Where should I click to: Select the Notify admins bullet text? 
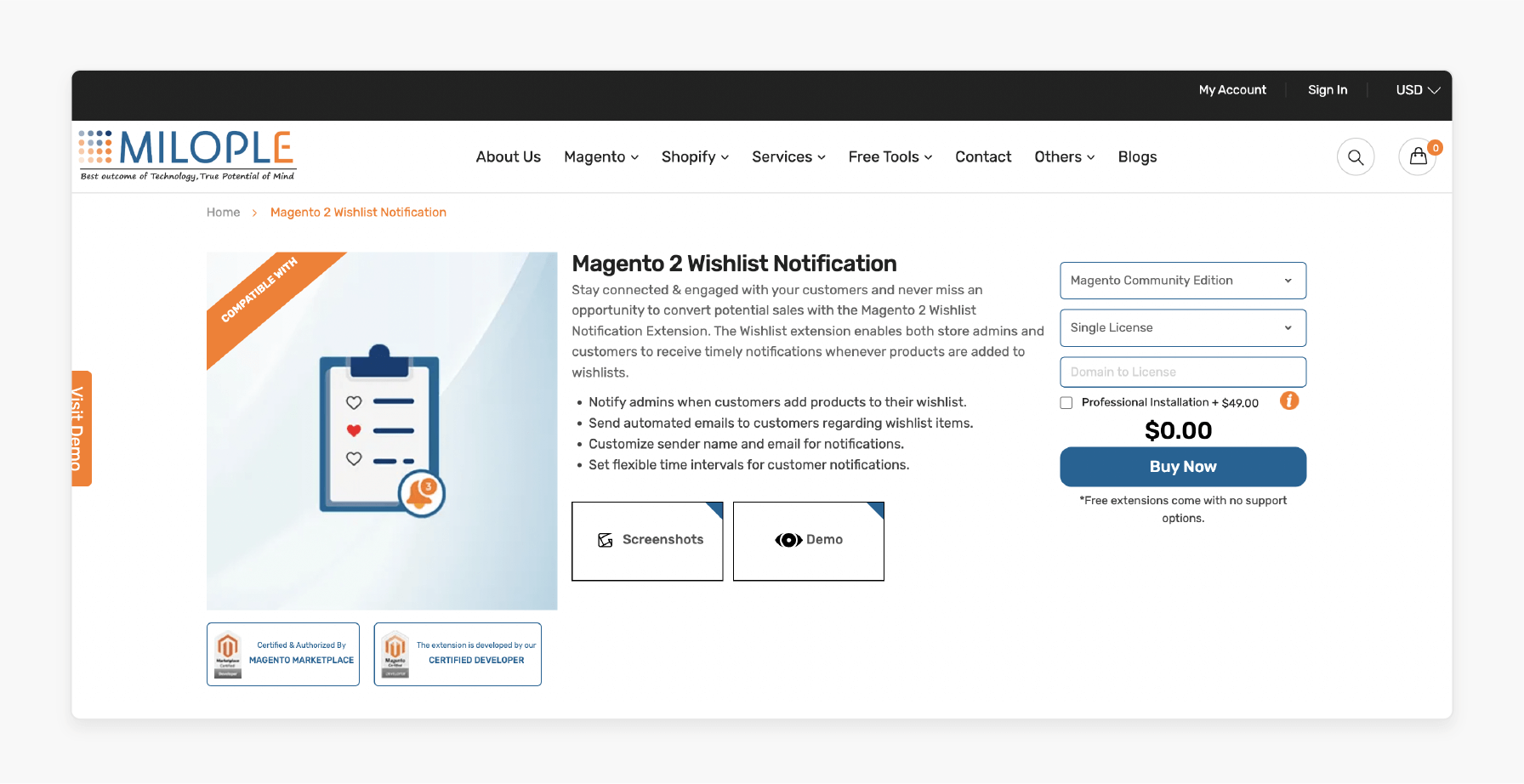tap(777, 402)
